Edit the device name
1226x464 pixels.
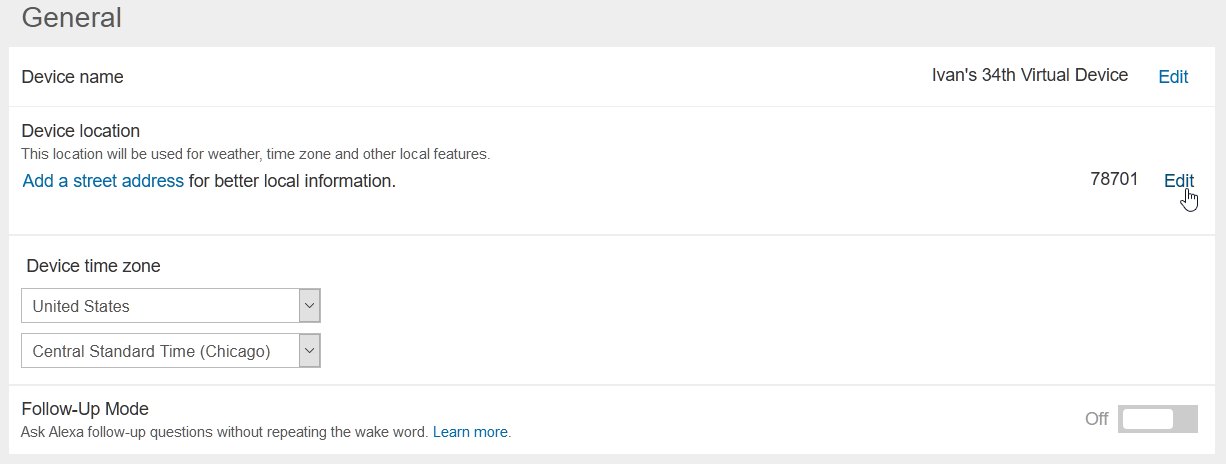pos(1173,77)
